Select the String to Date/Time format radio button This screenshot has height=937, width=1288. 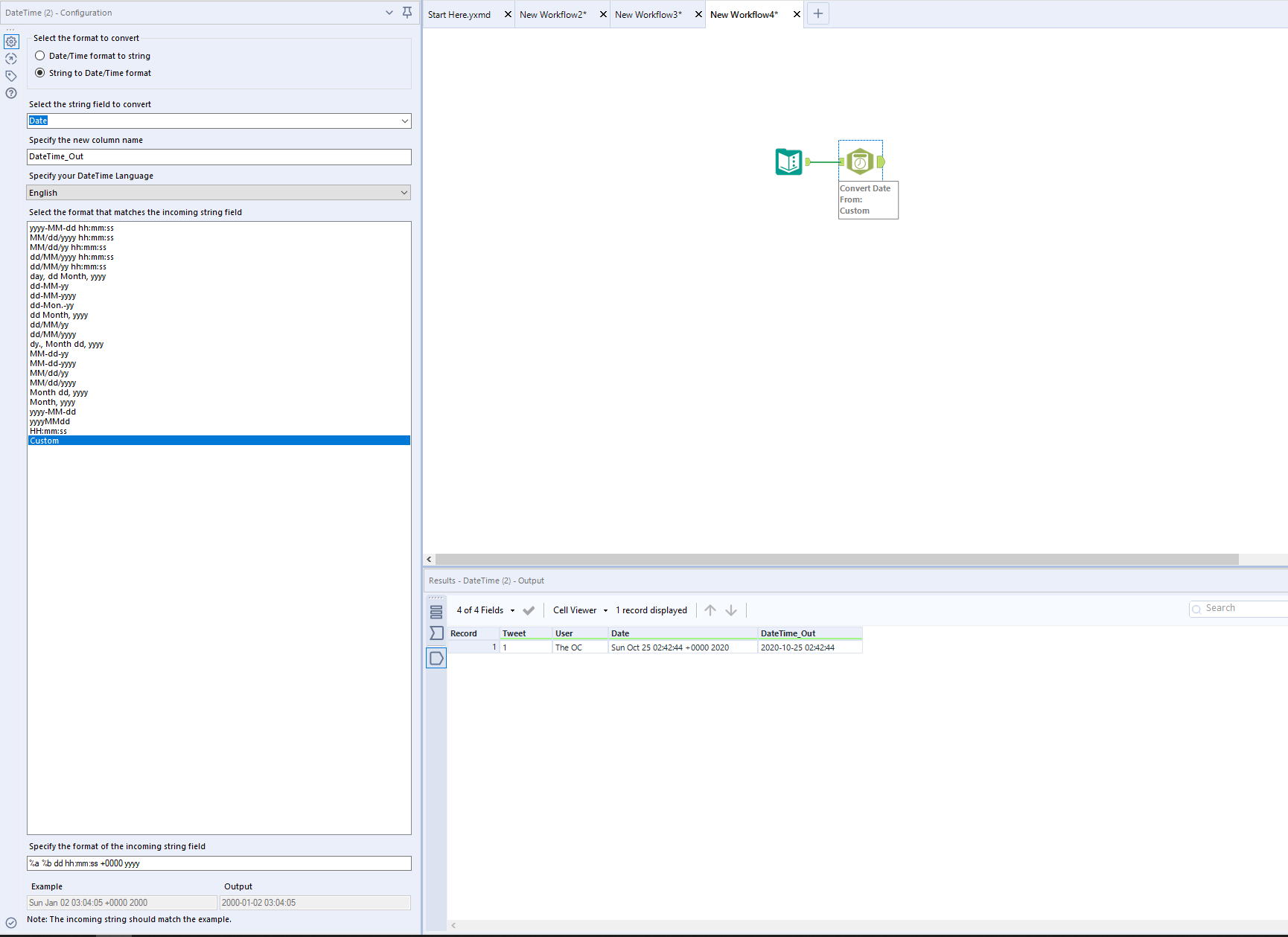39,73
